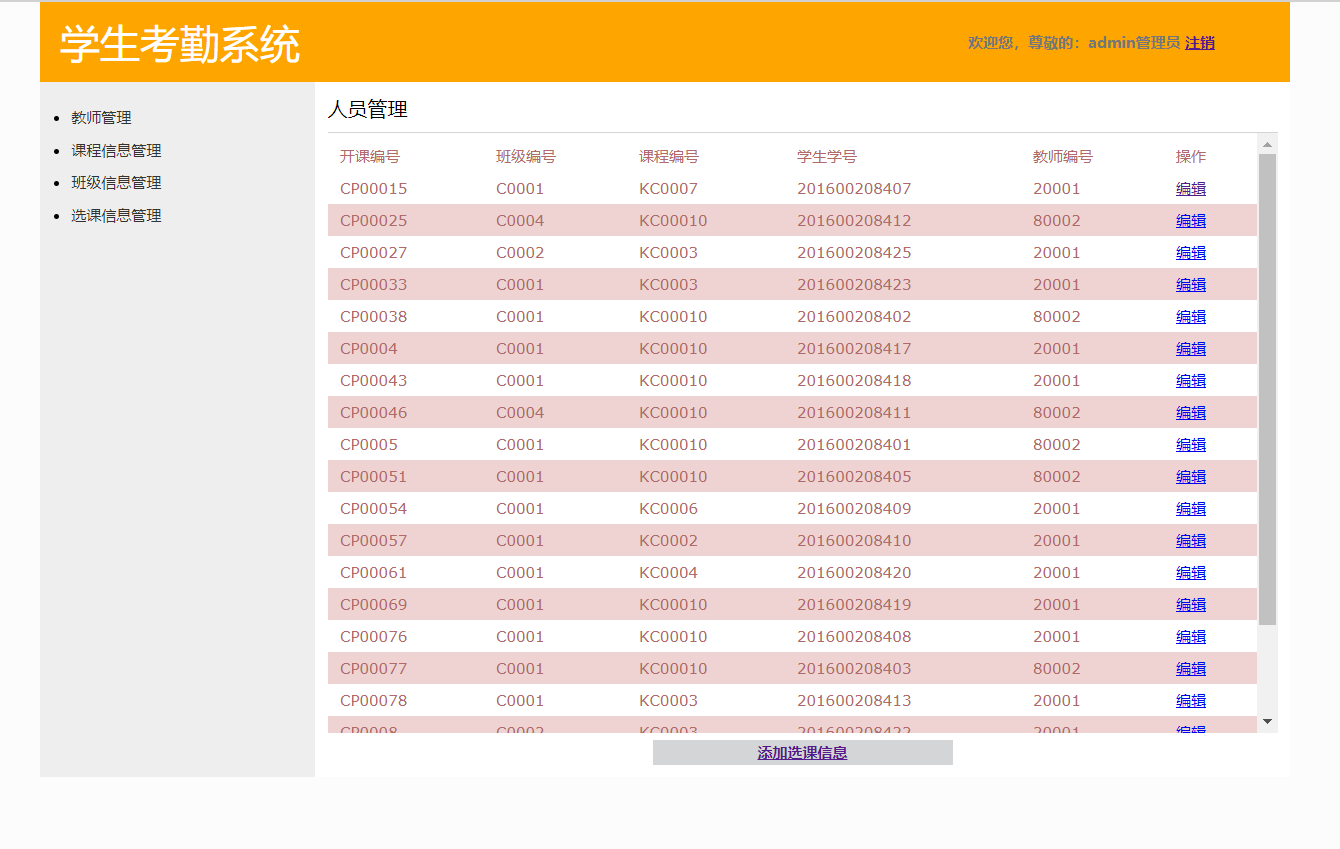Click 编辑 for row CP00043
Image resolution: width=1340 pixels, height=849 pixels.
click(x=1191, y=381)
